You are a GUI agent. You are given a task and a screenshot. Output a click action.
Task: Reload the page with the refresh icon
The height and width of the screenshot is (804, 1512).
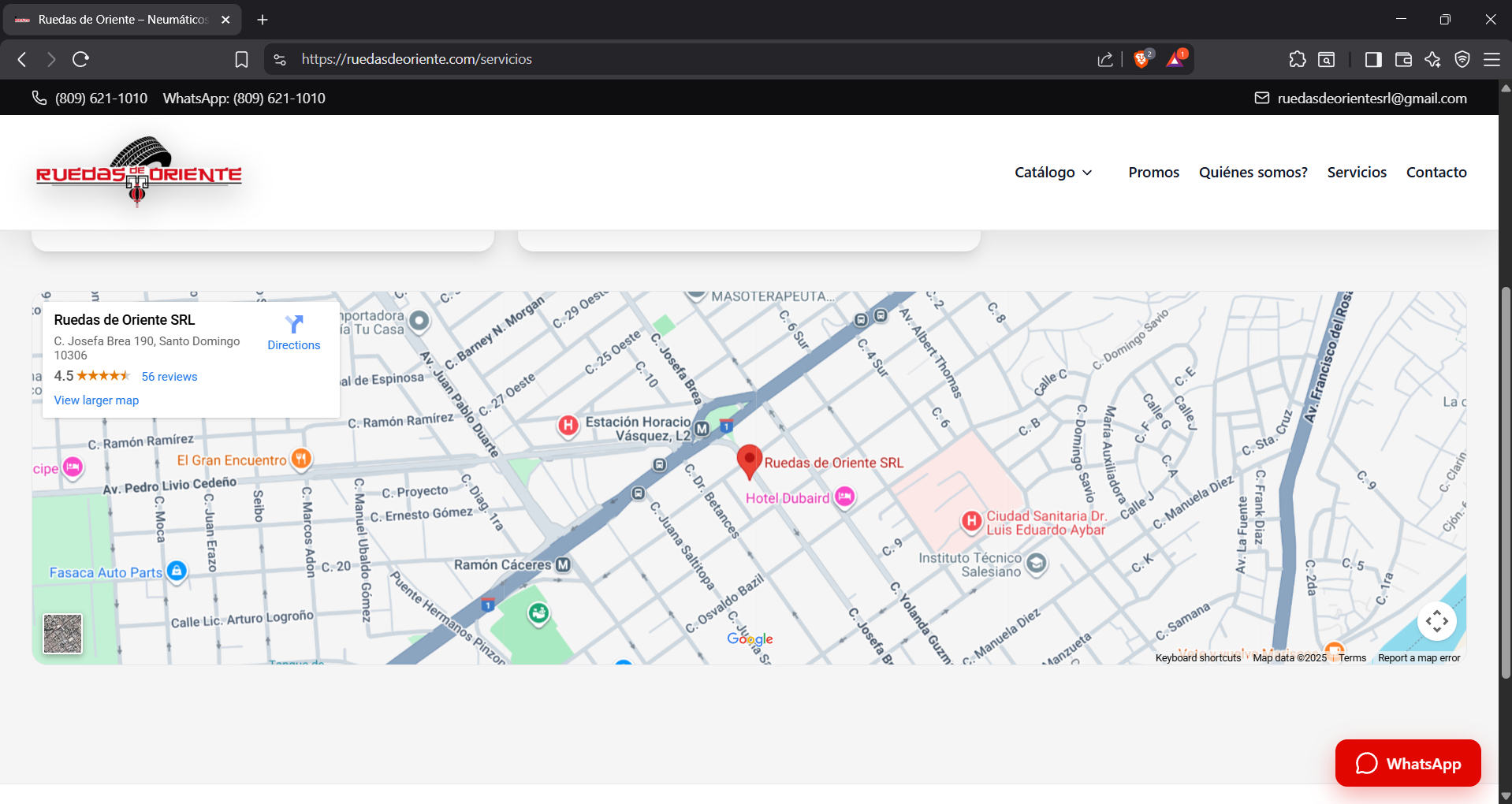click(x=80, y=59)
